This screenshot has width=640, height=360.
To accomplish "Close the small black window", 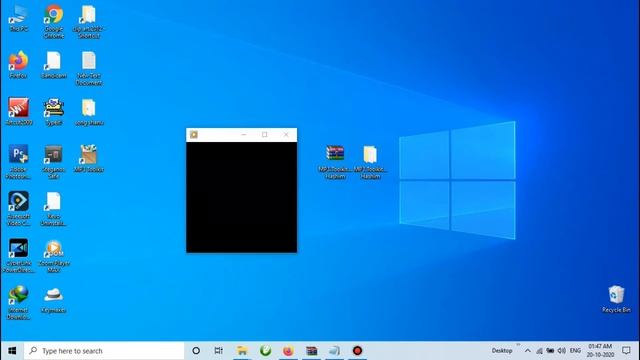I will 286,135.
